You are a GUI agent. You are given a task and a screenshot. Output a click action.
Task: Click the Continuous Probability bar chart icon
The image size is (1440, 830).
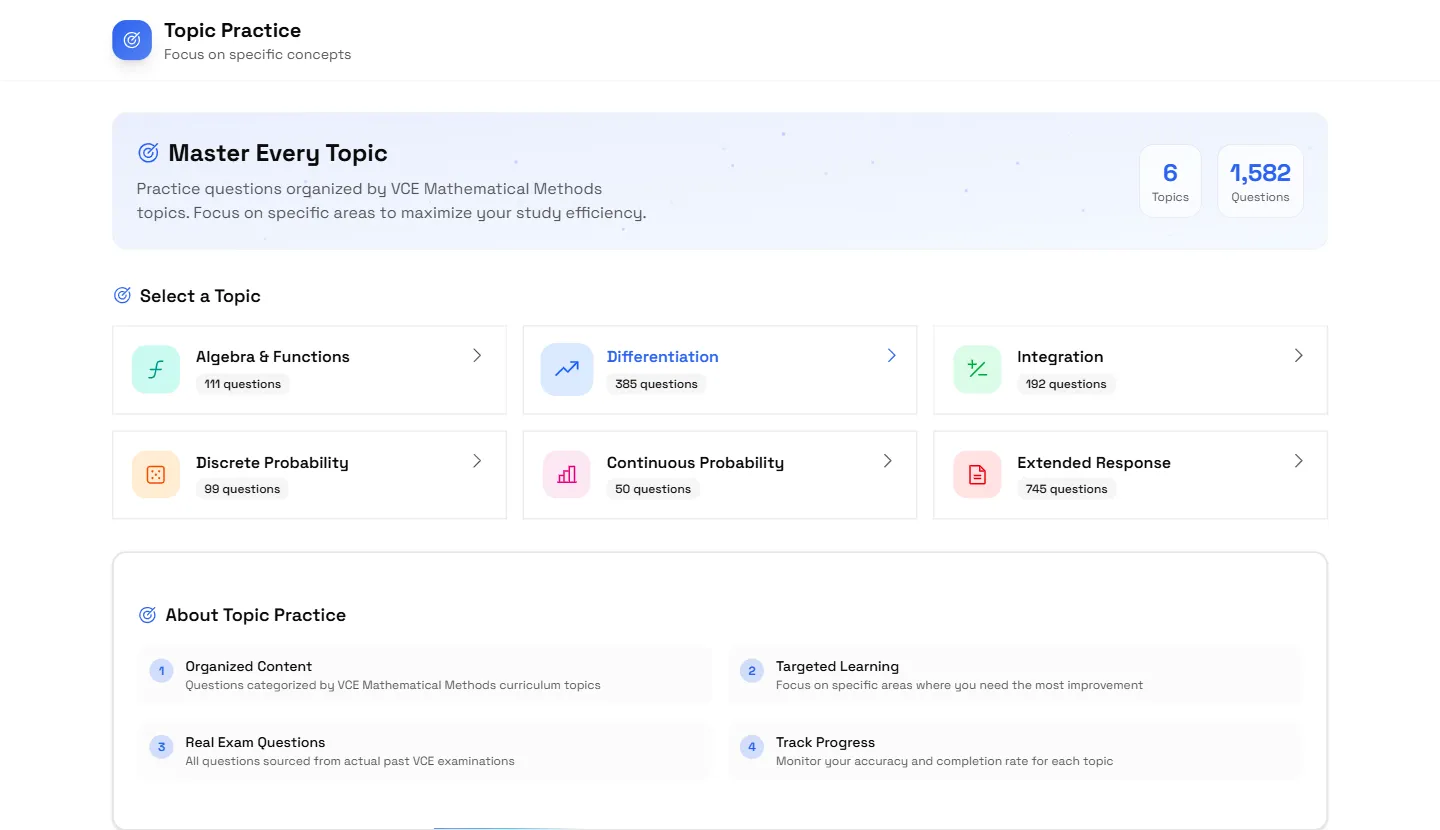click(566, 474)
